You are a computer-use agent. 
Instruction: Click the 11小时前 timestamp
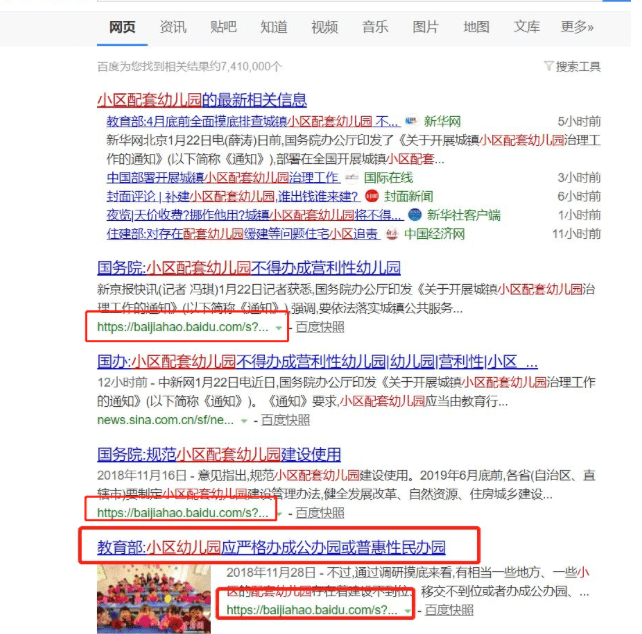[576, 233]
